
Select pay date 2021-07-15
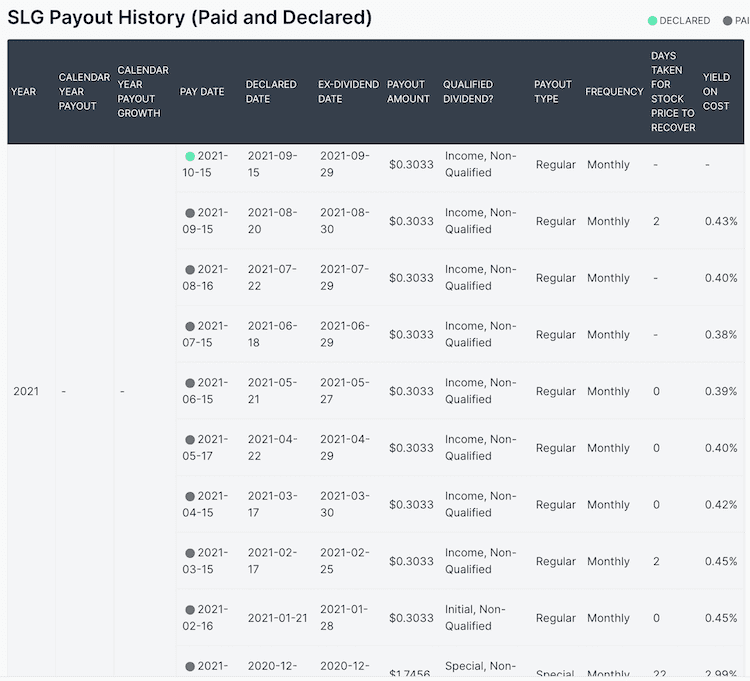click(x=206, y=334)
